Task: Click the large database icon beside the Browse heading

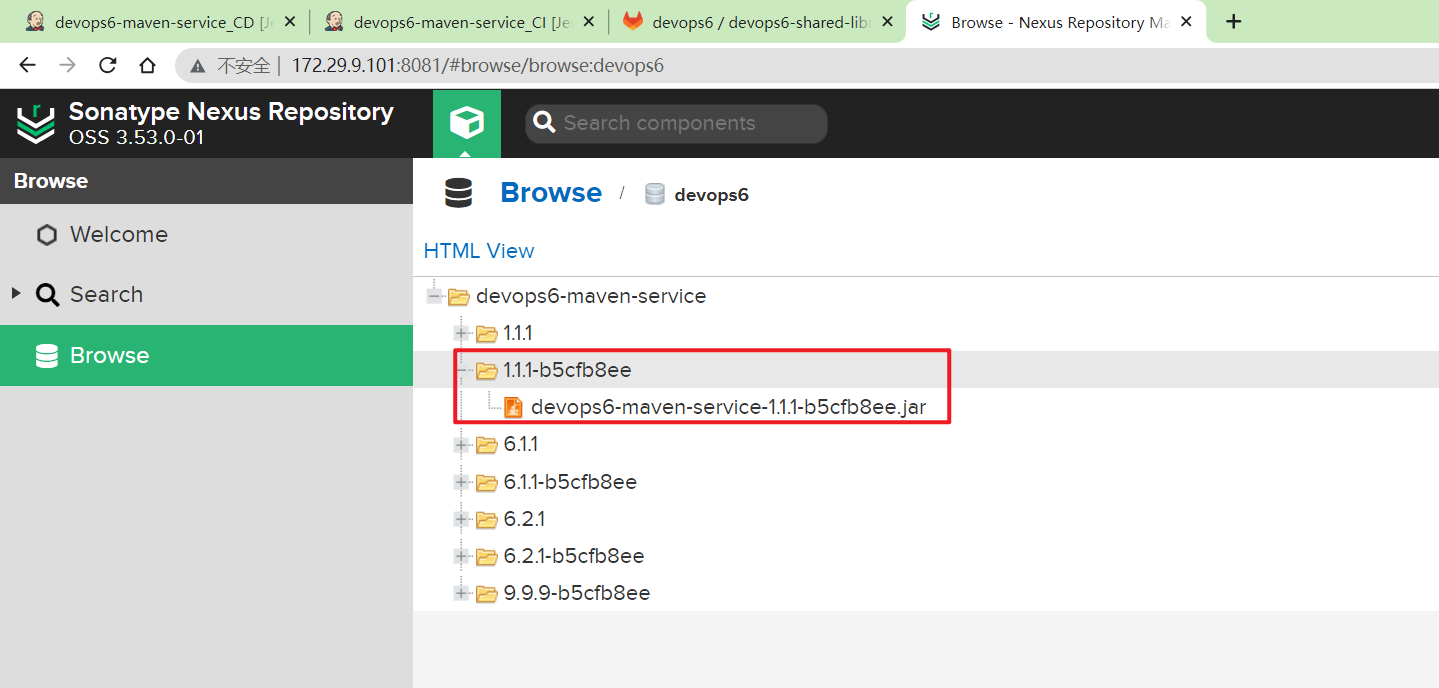Action: 459,193
